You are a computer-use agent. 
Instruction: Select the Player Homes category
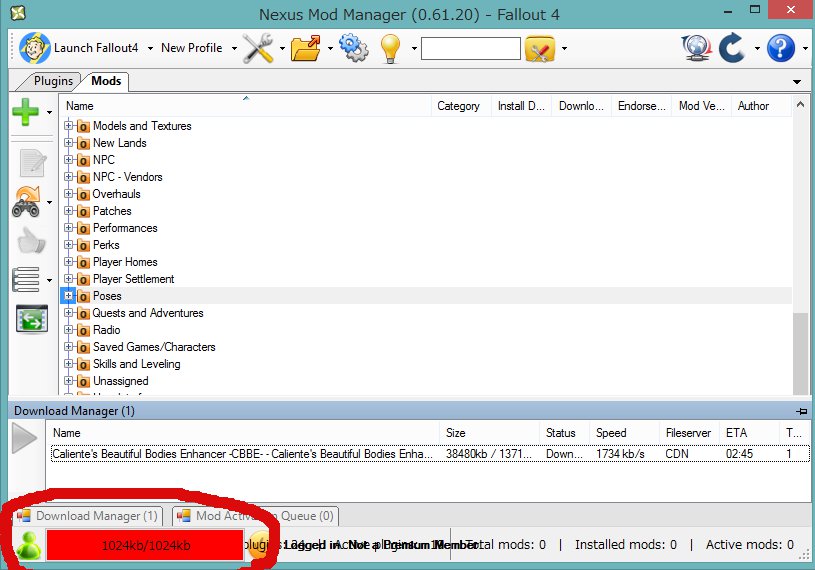tap(125, 262)
